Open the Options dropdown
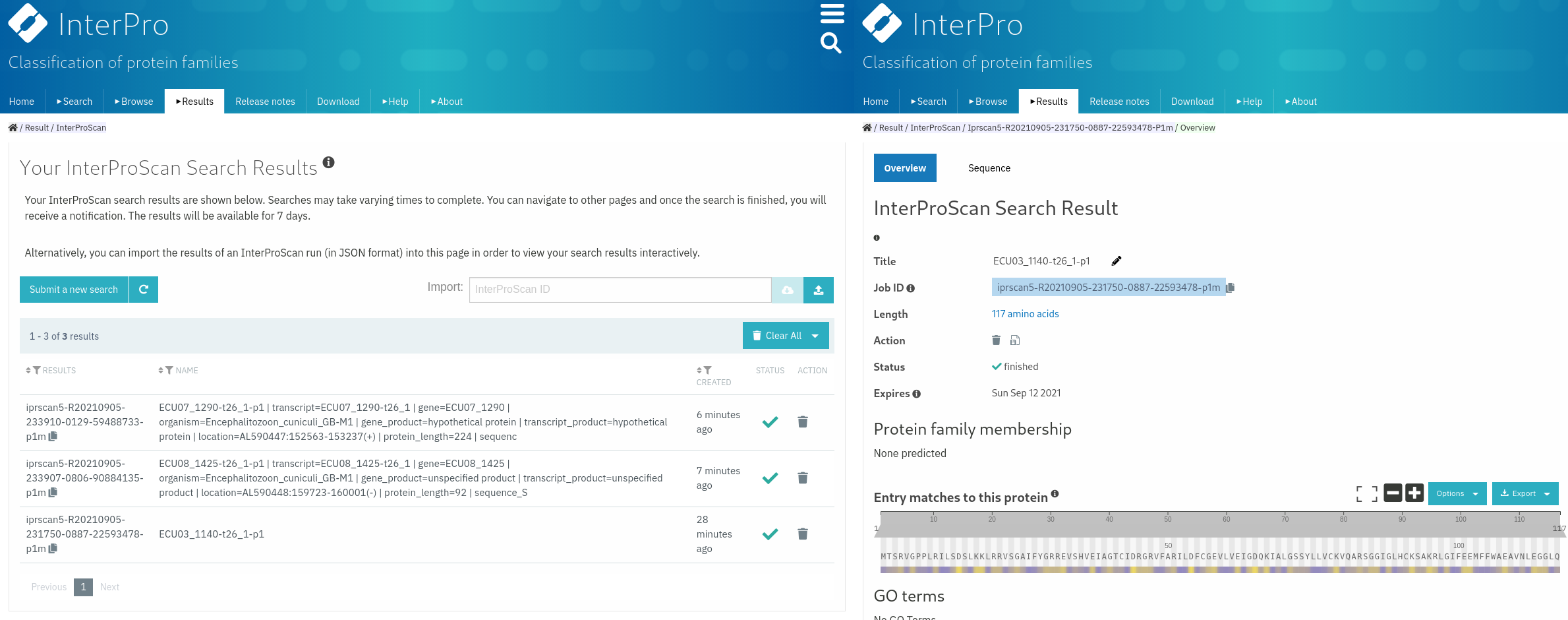 pyautogui.click(x=1457, y=493)
